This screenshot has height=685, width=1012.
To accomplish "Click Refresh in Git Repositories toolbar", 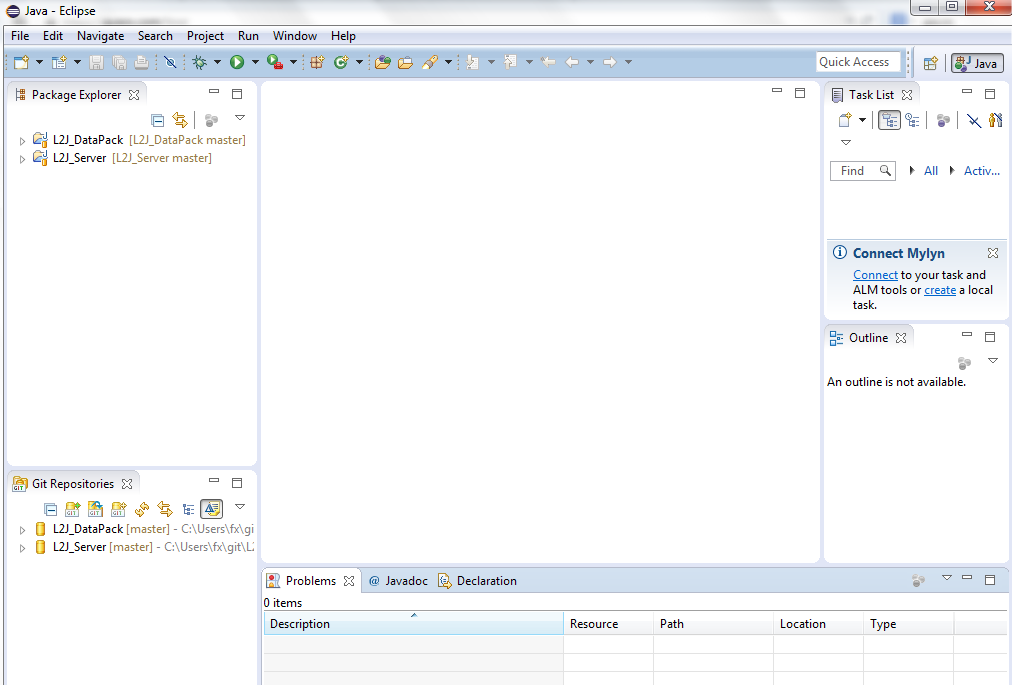I will (142, 509).
